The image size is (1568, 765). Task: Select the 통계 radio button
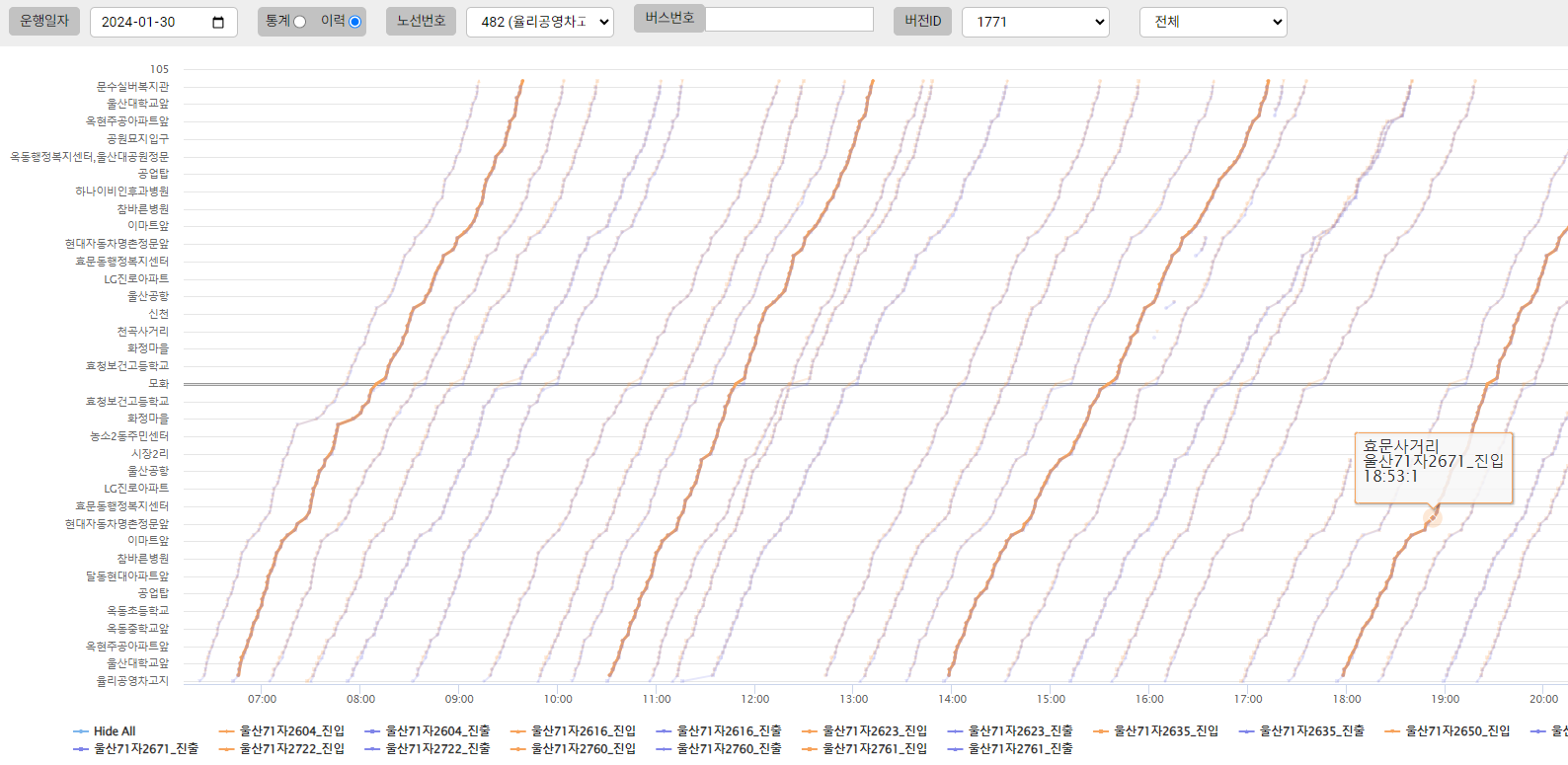299,22
